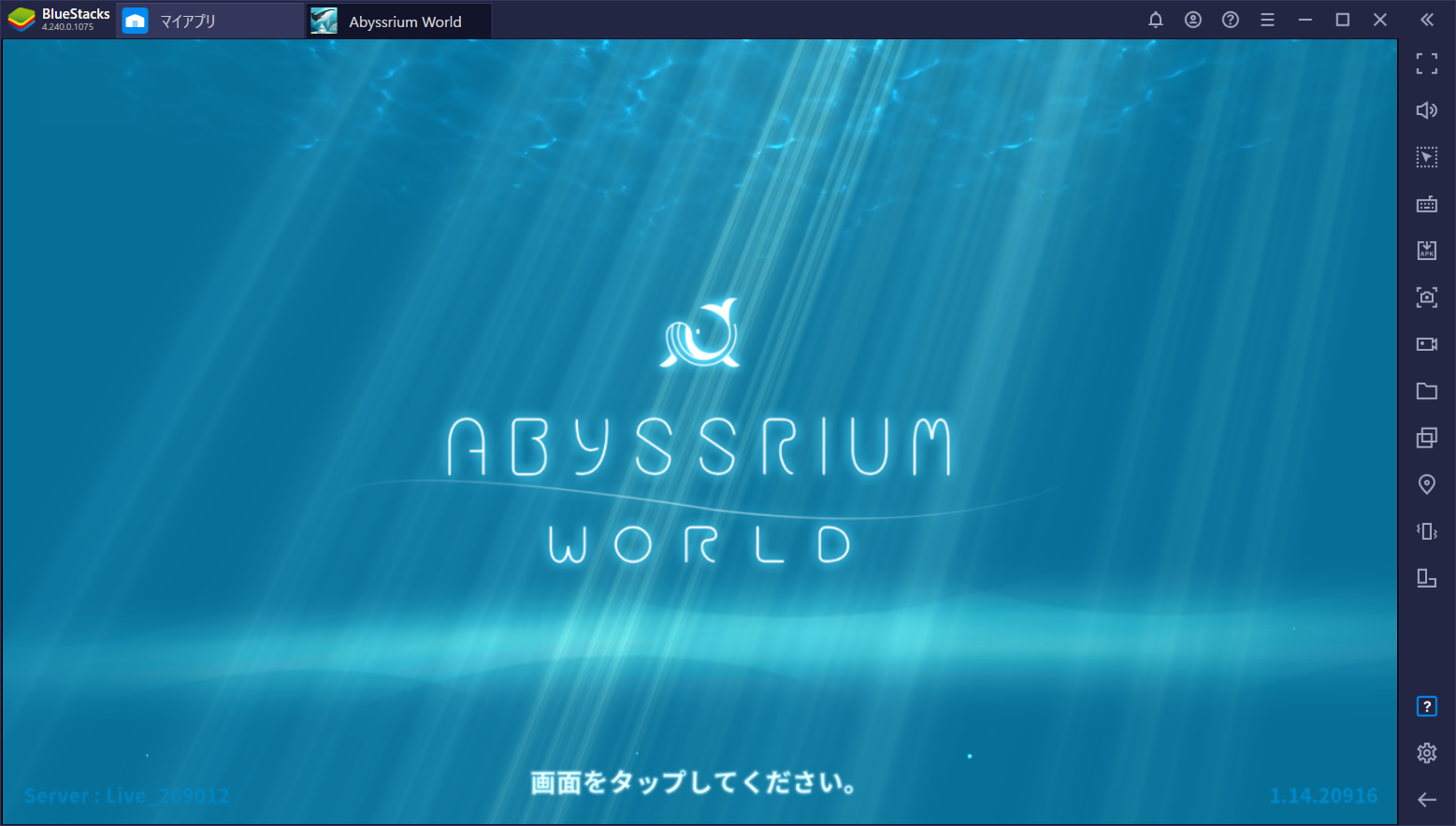Open BlueStacks settings gear
Screen dimensions: 1456x826
[1427, 752]
